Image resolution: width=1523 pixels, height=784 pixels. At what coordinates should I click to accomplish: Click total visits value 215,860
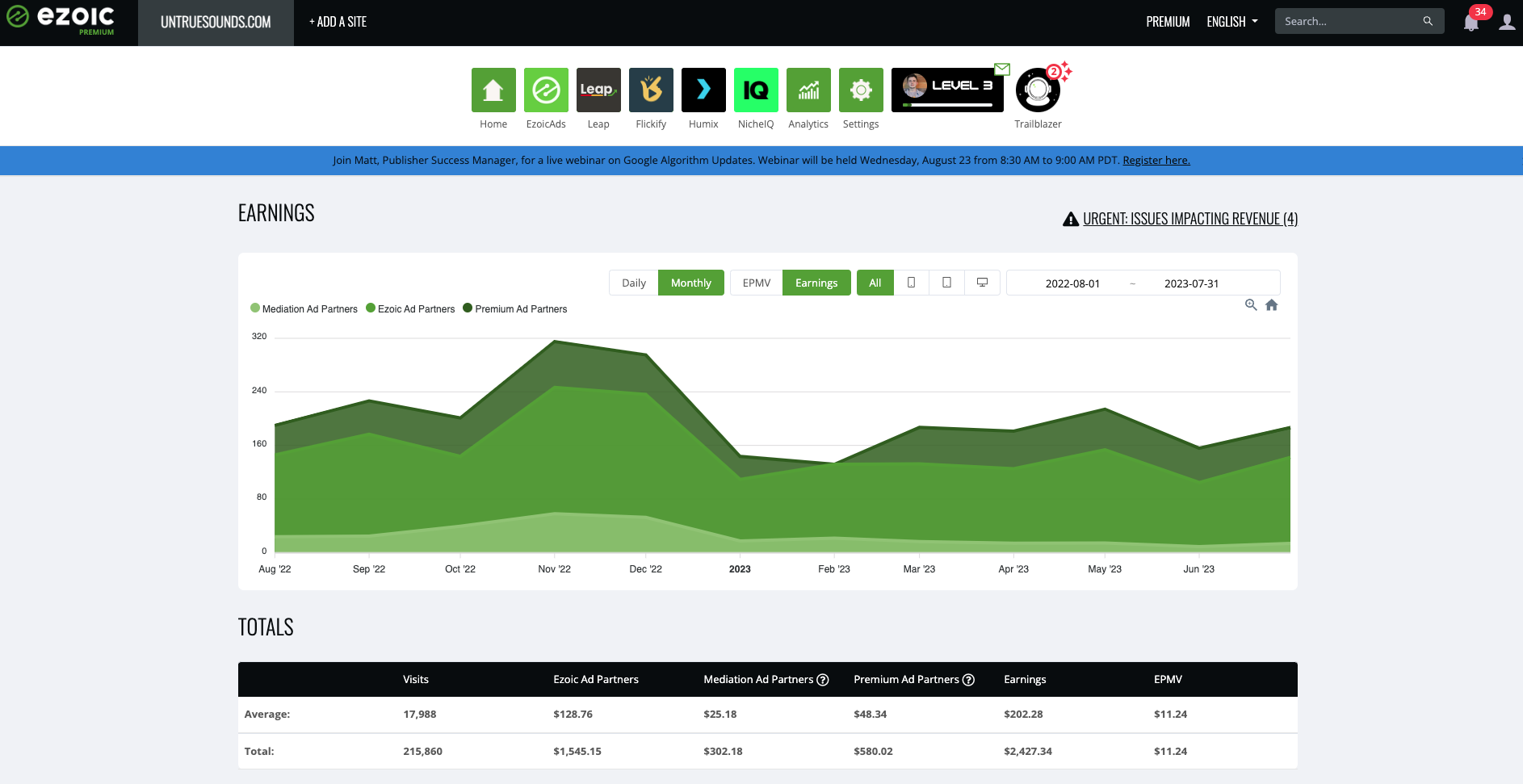click(422, 752)
